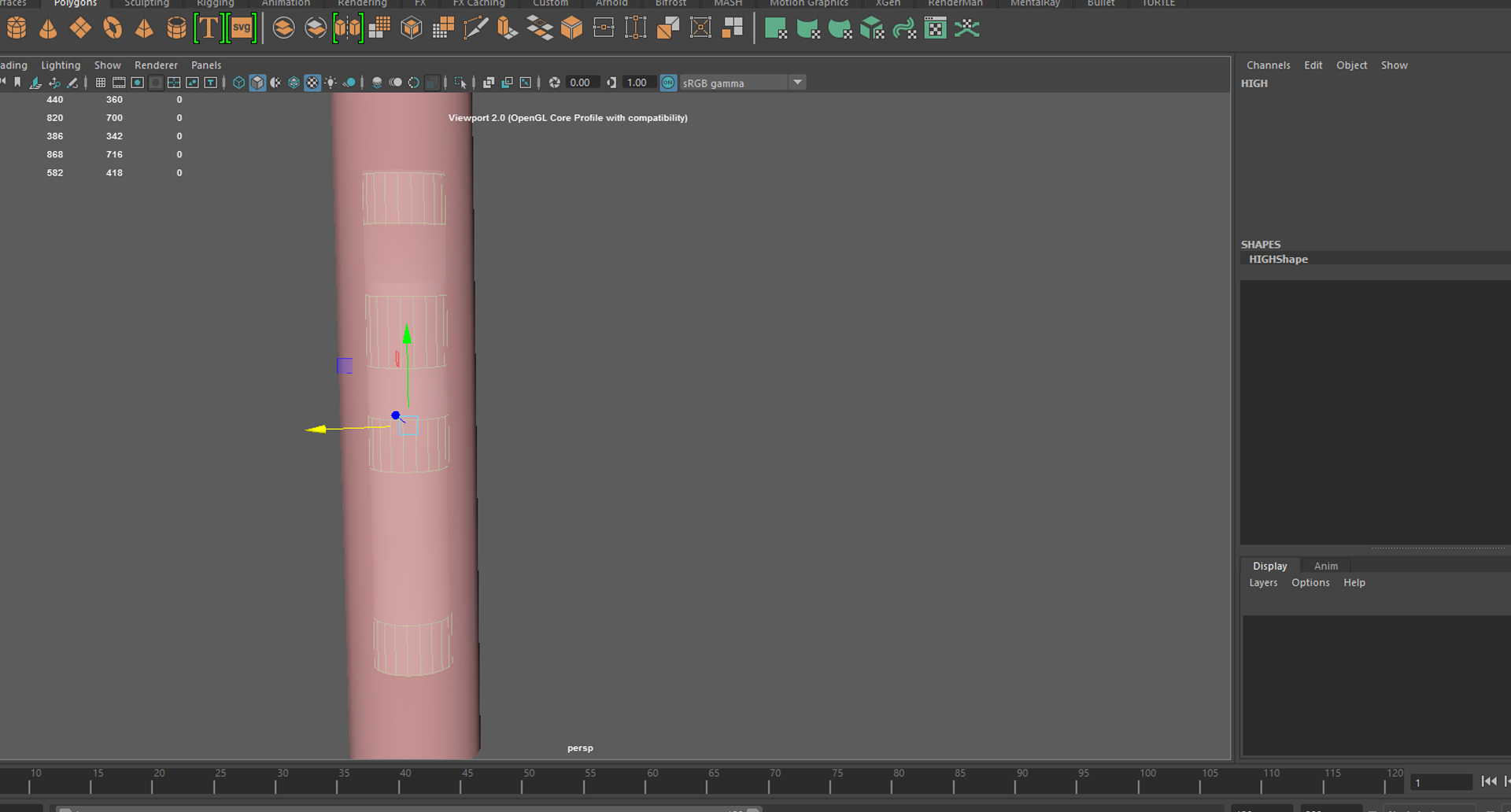Toggle the gamma ON button near sRGB gamma
This screenshot has width=1511, height=812.
point(668,82)
